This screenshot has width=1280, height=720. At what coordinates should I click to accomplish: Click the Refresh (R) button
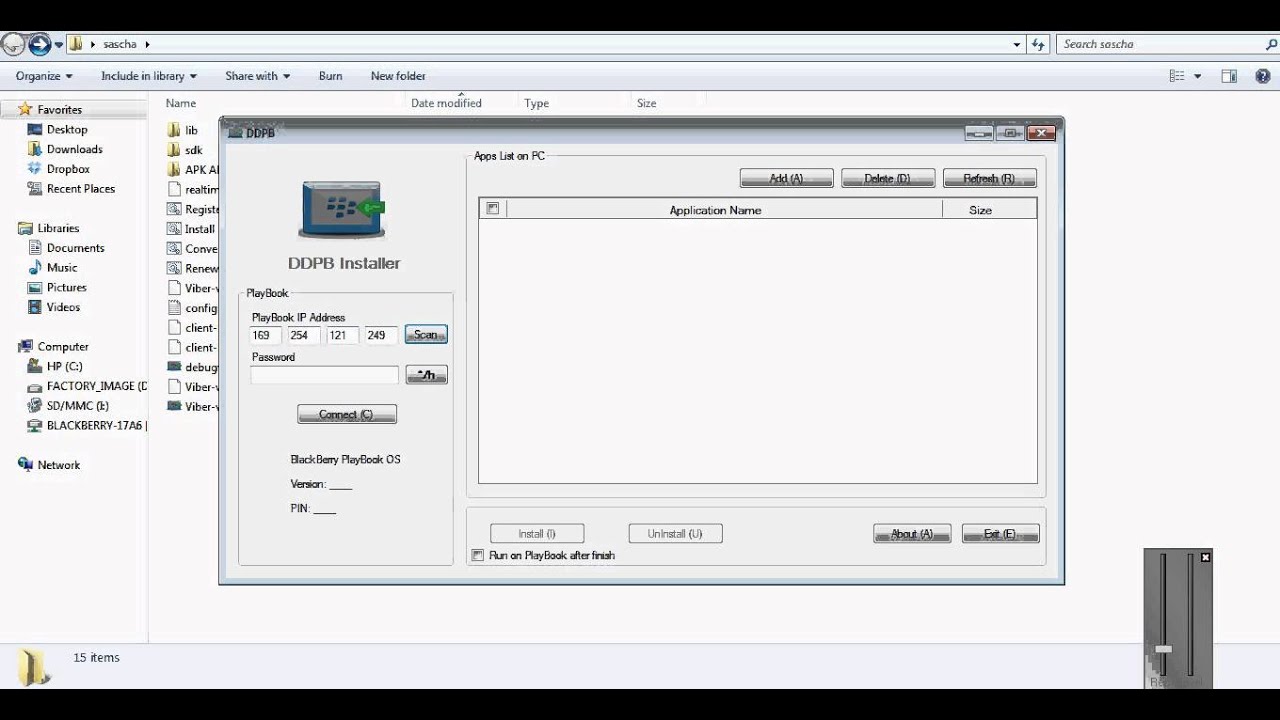989,178
